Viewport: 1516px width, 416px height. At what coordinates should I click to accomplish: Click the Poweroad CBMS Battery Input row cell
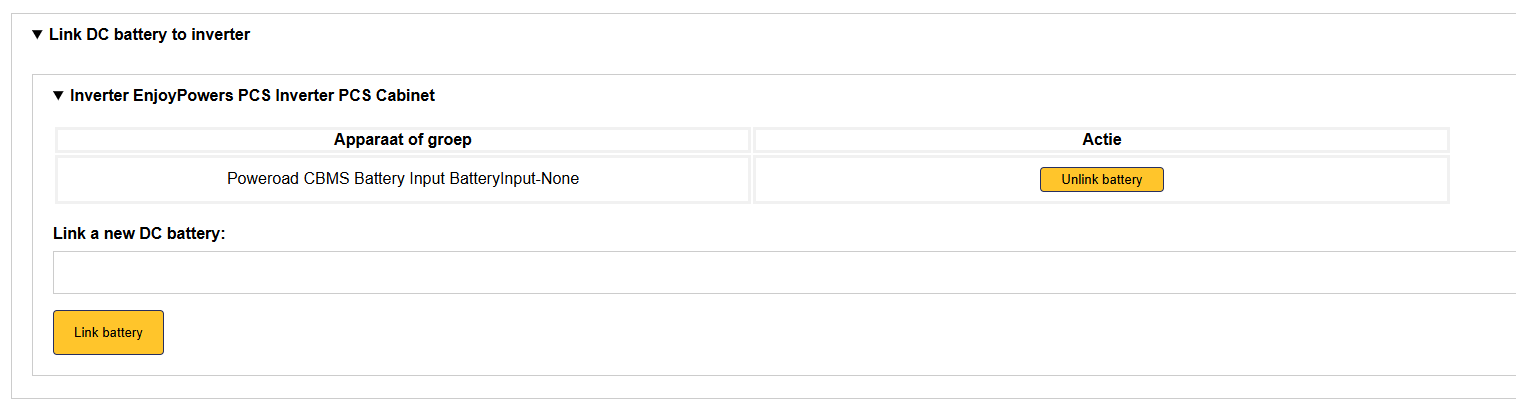click(402, 179)
